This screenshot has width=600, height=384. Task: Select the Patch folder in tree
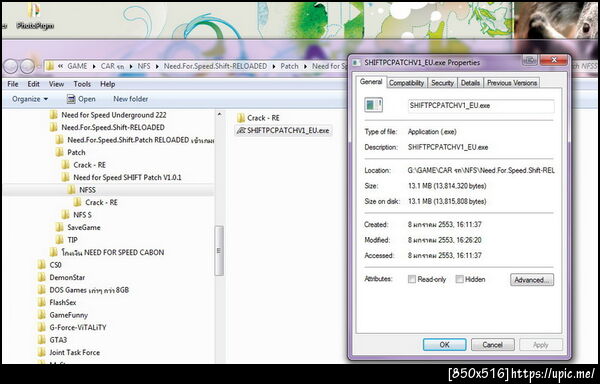[x=76, y=152]
